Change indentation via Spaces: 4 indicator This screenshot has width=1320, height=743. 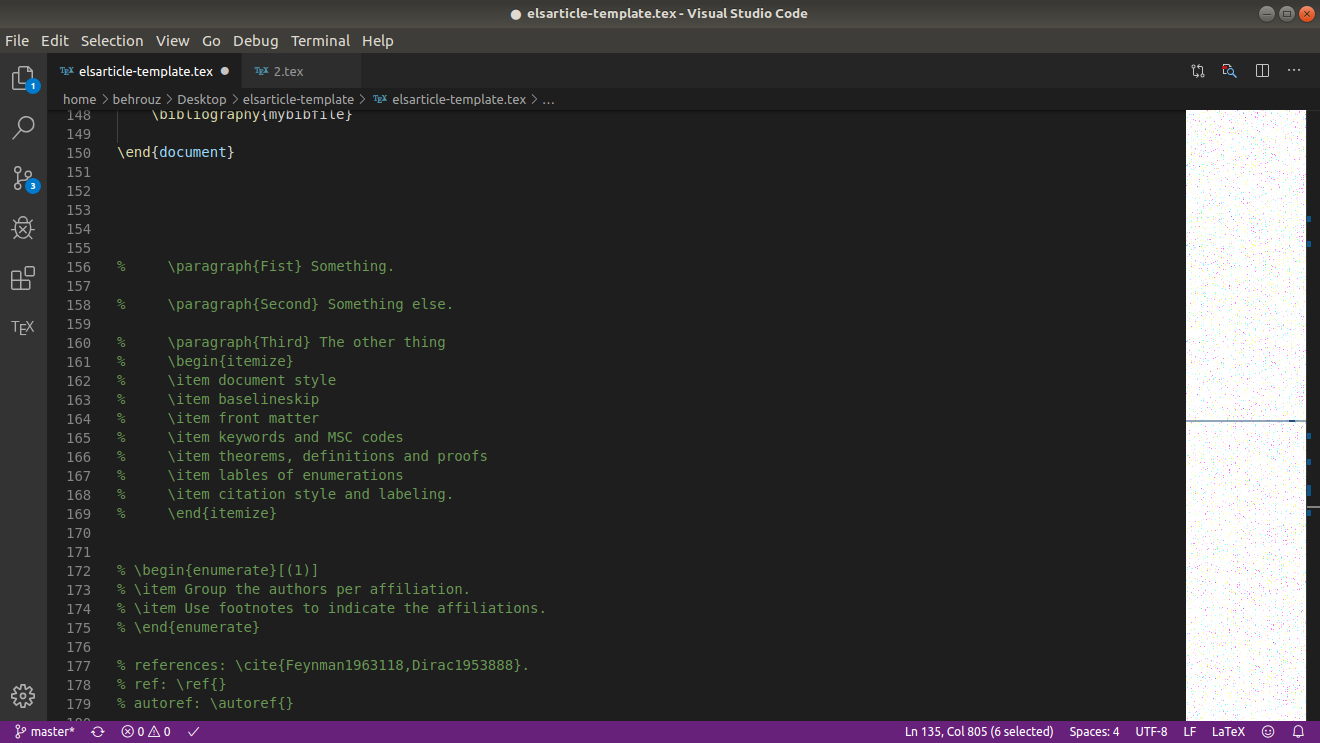click(x=1094, y=731)
